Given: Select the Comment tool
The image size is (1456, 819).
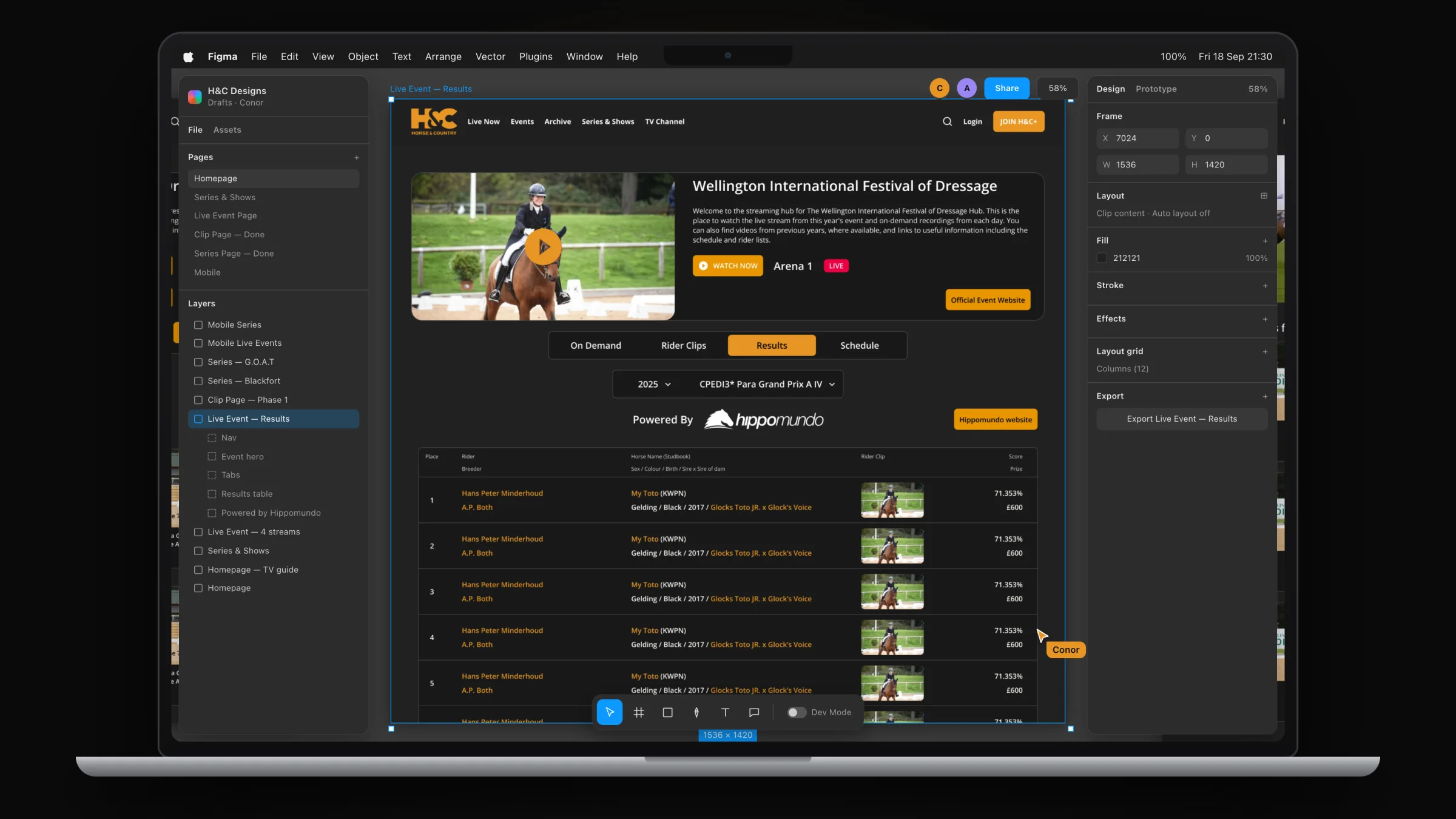Looking at the screenshot, I should pos(754,712).
